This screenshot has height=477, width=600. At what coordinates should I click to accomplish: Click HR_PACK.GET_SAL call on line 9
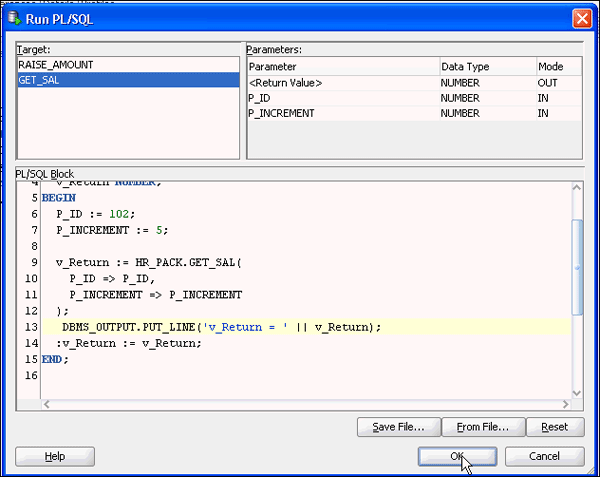click(188, 262)
